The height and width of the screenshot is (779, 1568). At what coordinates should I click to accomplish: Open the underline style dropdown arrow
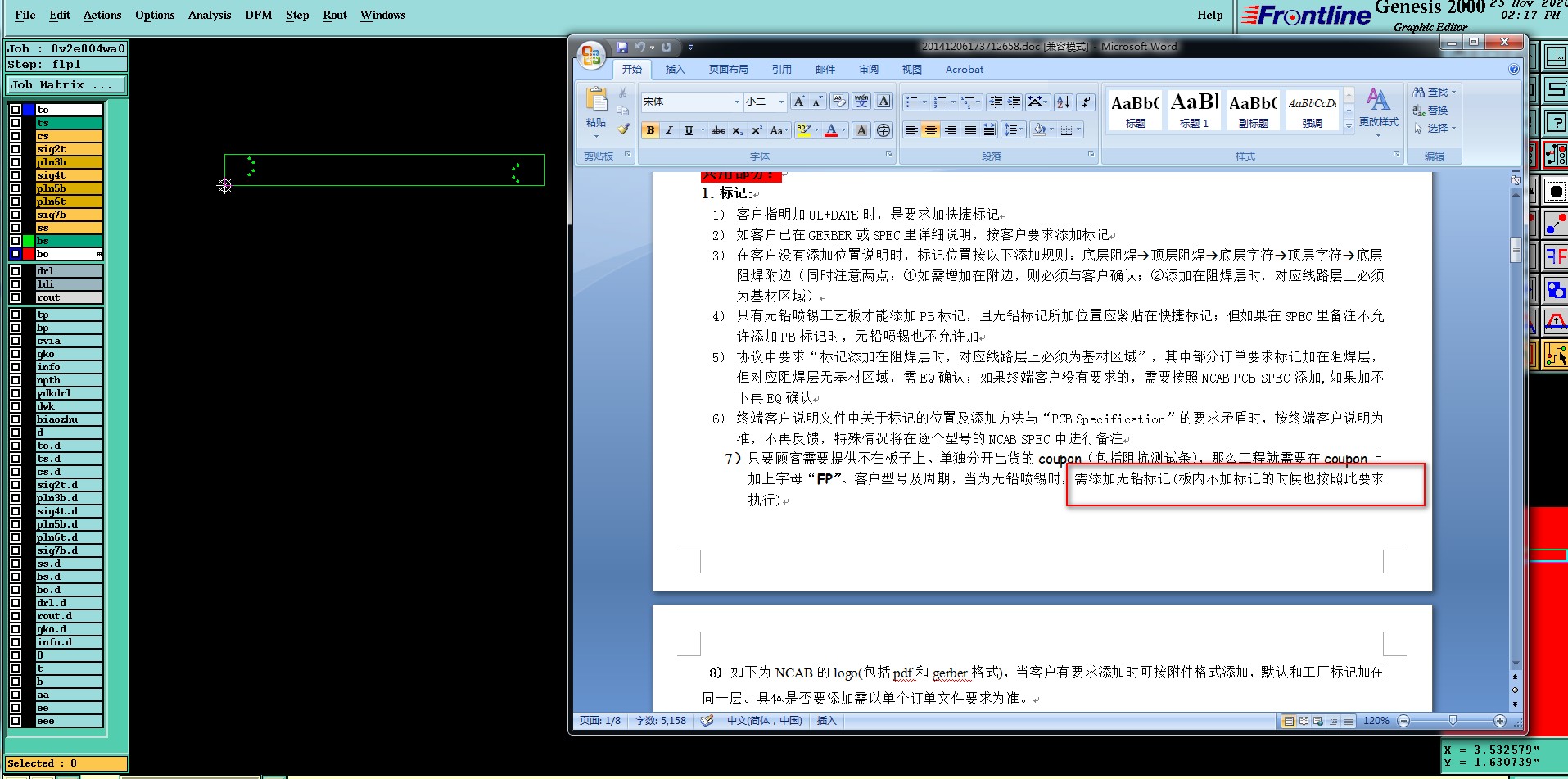[702, 130]
